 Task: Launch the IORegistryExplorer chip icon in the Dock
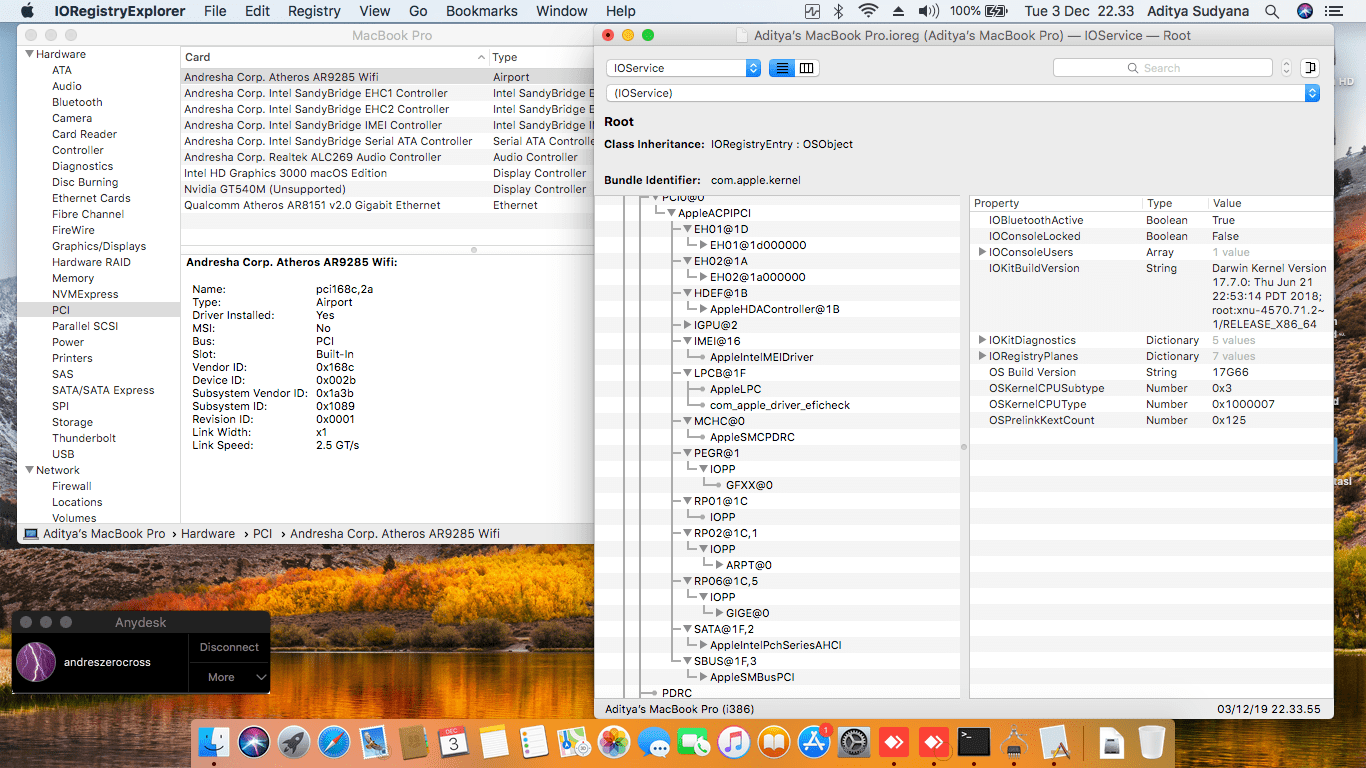[1013, 742]
